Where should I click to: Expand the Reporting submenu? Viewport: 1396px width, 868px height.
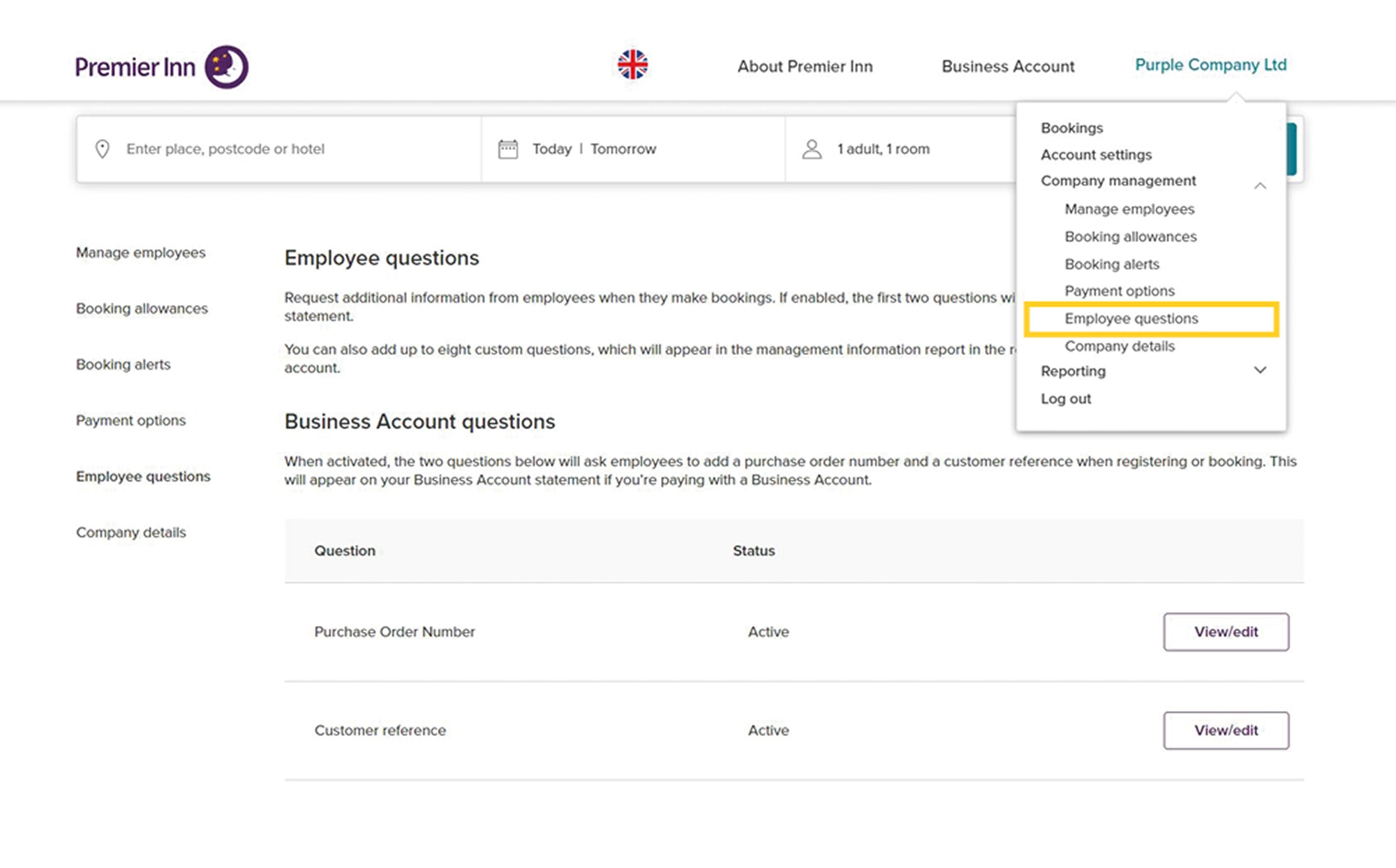click(1259, 371)
